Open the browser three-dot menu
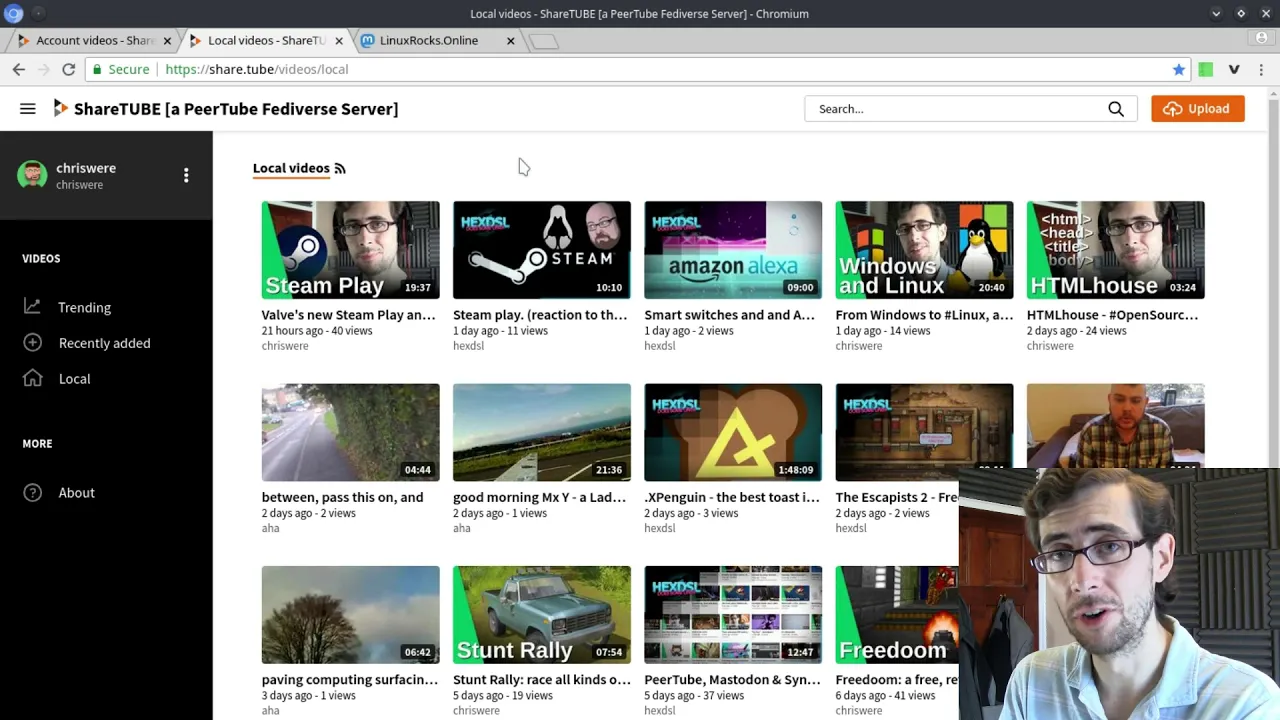This screenshot has height=720, width=1280. 1262,69
